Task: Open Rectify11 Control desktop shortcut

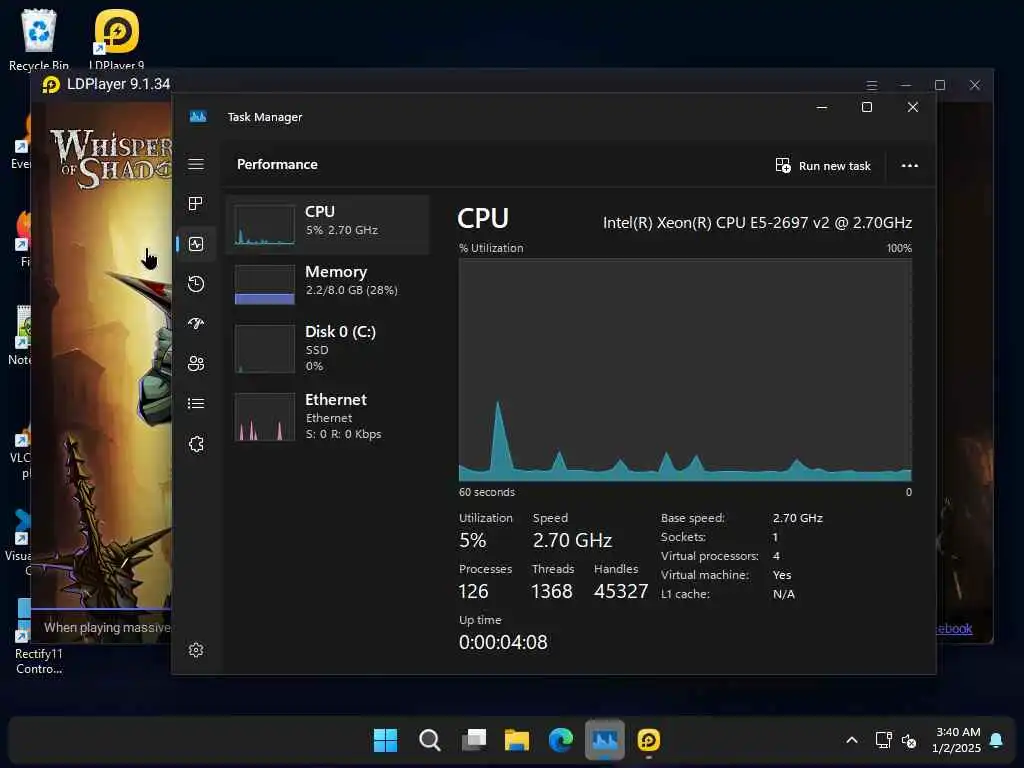Action: (x=39, y=637)
